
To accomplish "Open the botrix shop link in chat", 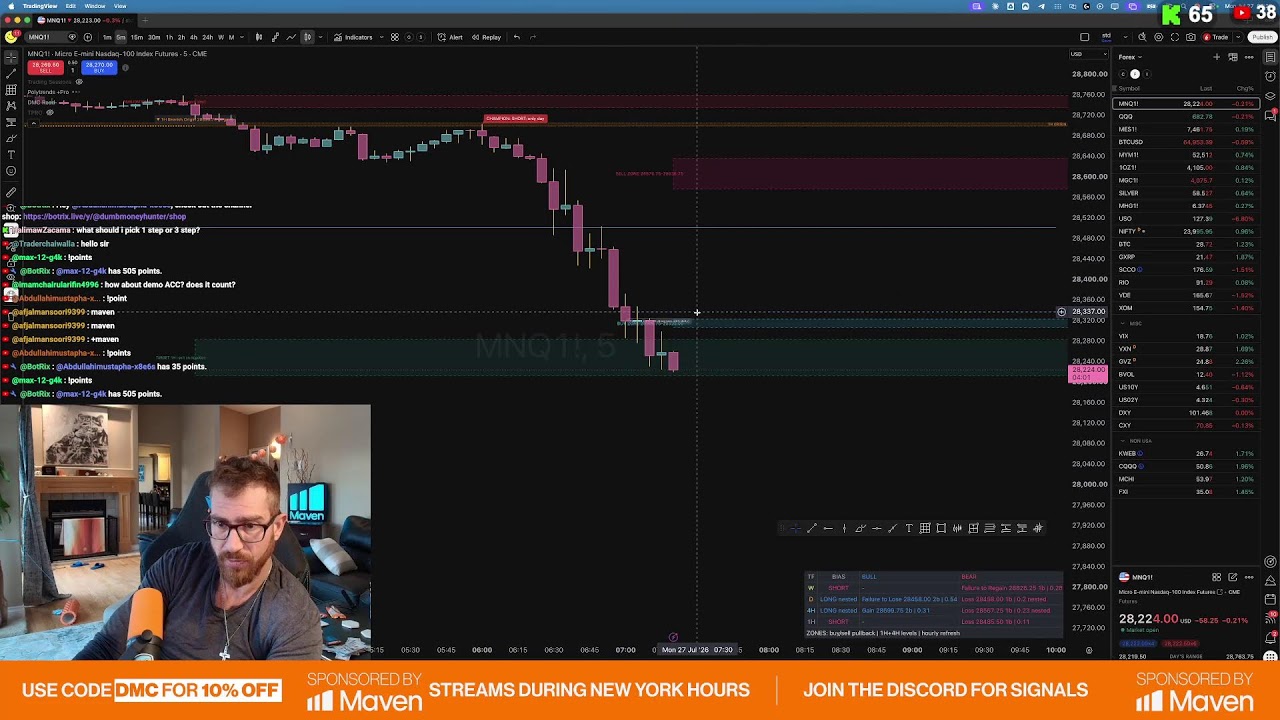I will click(x=104, y=216).
